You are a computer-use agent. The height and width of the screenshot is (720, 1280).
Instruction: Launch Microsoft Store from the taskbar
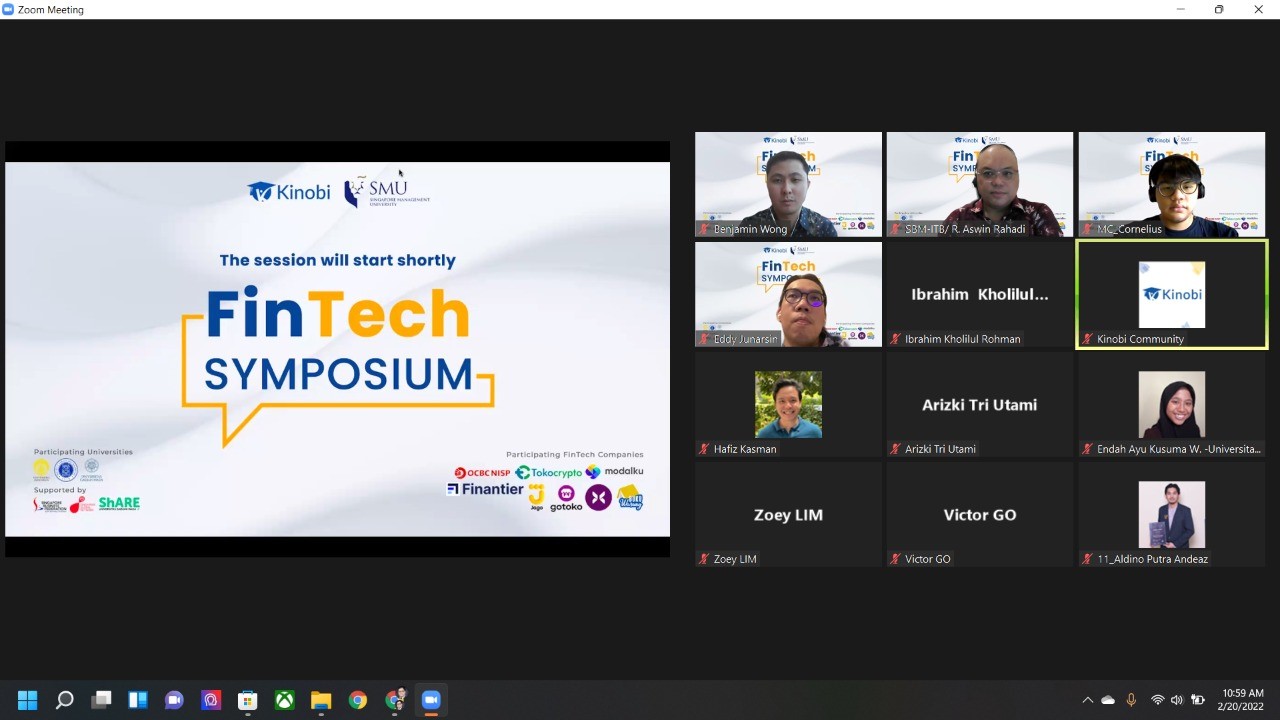pos(247,700)
